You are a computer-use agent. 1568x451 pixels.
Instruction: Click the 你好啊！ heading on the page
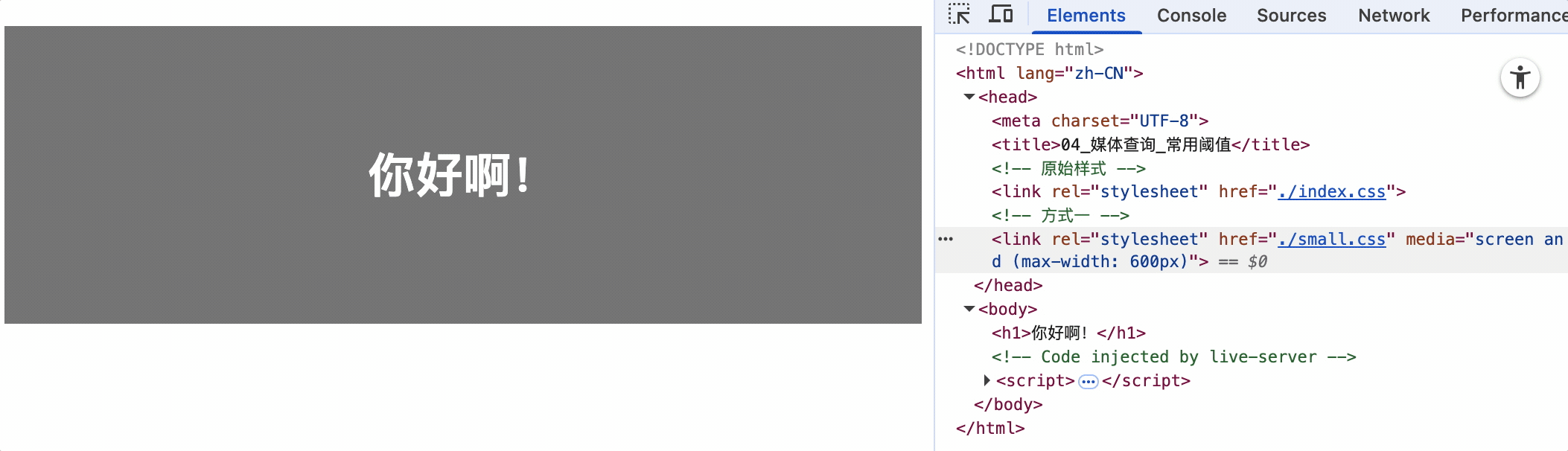pos(450,175)
